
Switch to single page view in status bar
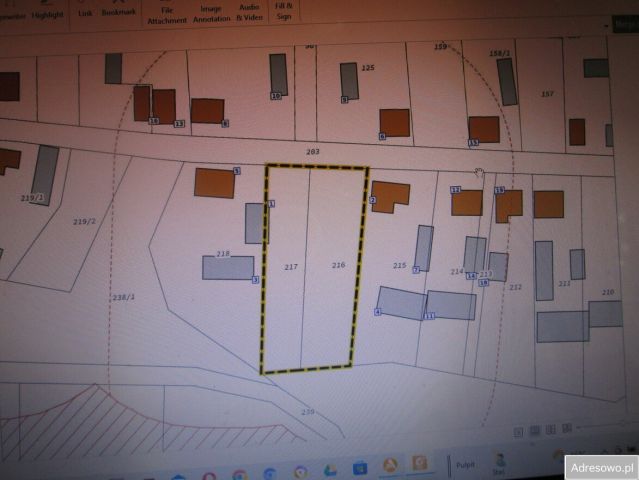coord(518,432)
